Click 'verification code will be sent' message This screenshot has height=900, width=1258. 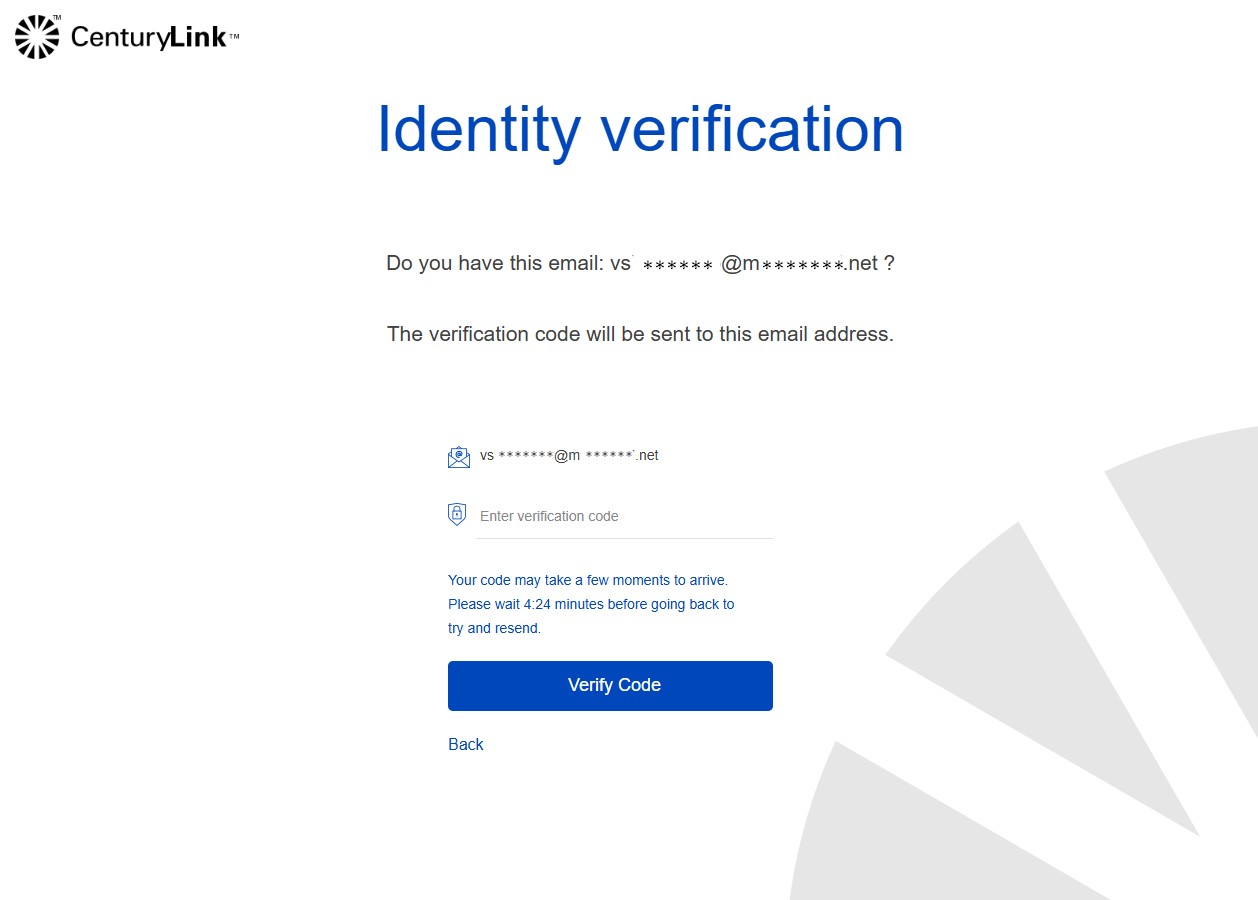[x=640, y=334]
